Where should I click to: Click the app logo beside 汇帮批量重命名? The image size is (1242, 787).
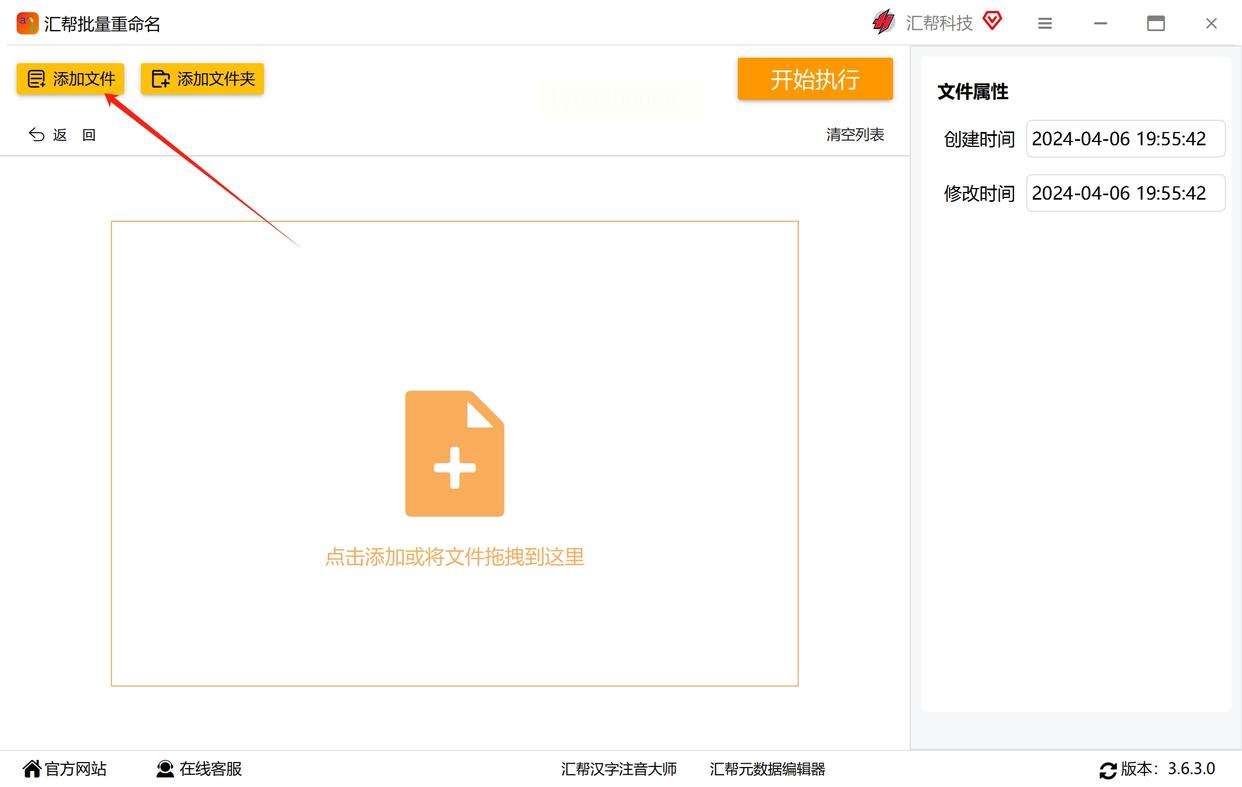point(27,23)
